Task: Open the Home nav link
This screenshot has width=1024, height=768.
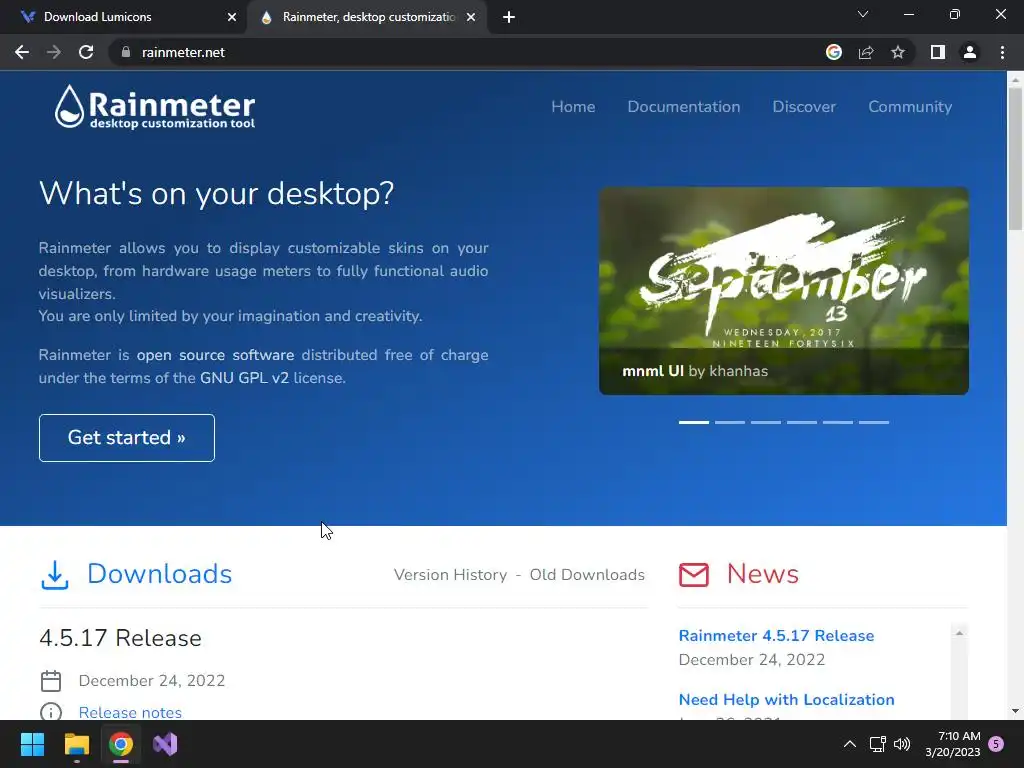Action: pos(573,107)
